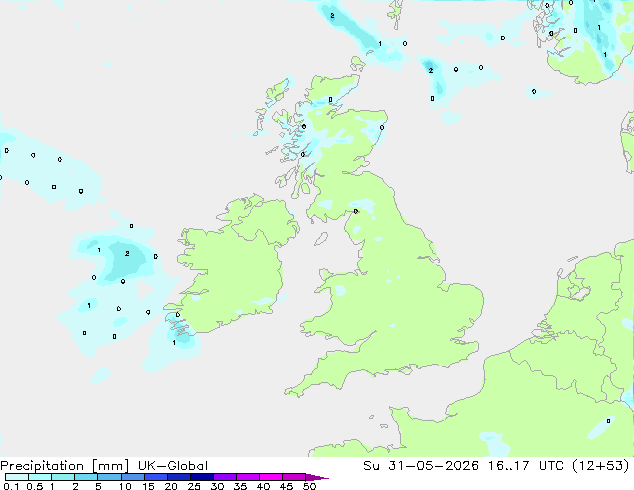This screenshot has width=634, height=490.
Task: Click the 'Su 31-05-2026' date text
Action: pyautogui.click(x=421, y=466)
